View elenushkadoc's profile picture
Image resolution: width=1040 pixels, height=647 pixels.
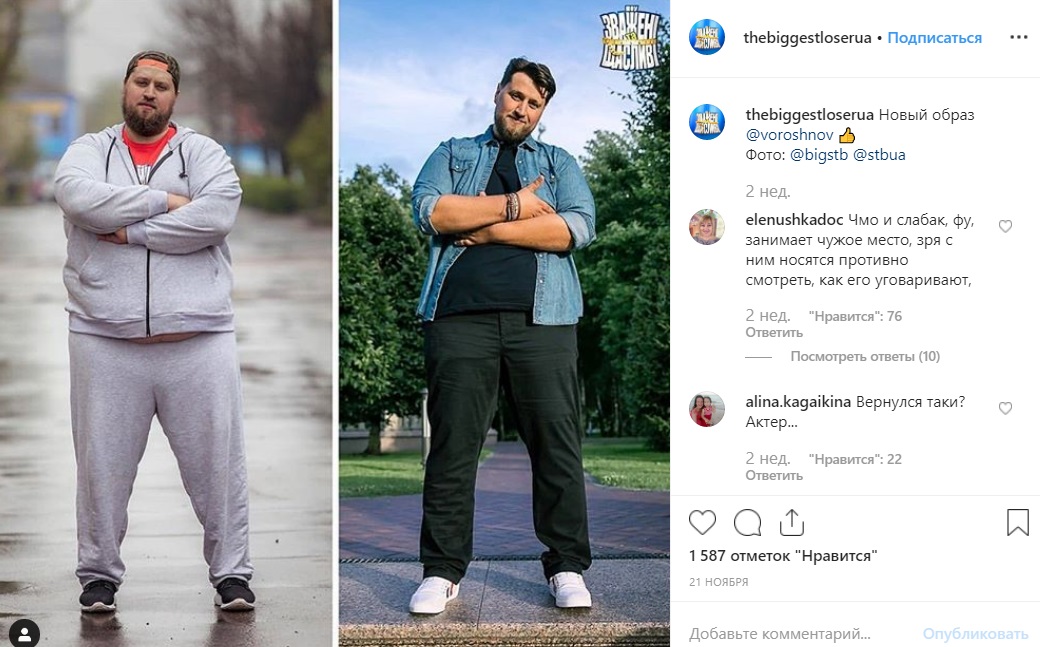click(x=707, y=227)
